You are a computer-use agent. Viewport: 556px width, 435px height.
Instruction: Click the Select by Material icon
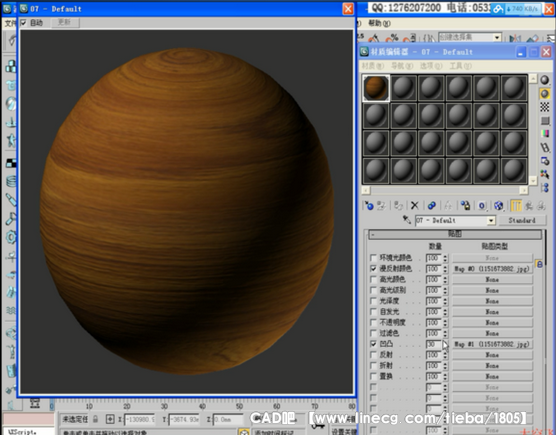pyautogui.click(x=545, y=174)
